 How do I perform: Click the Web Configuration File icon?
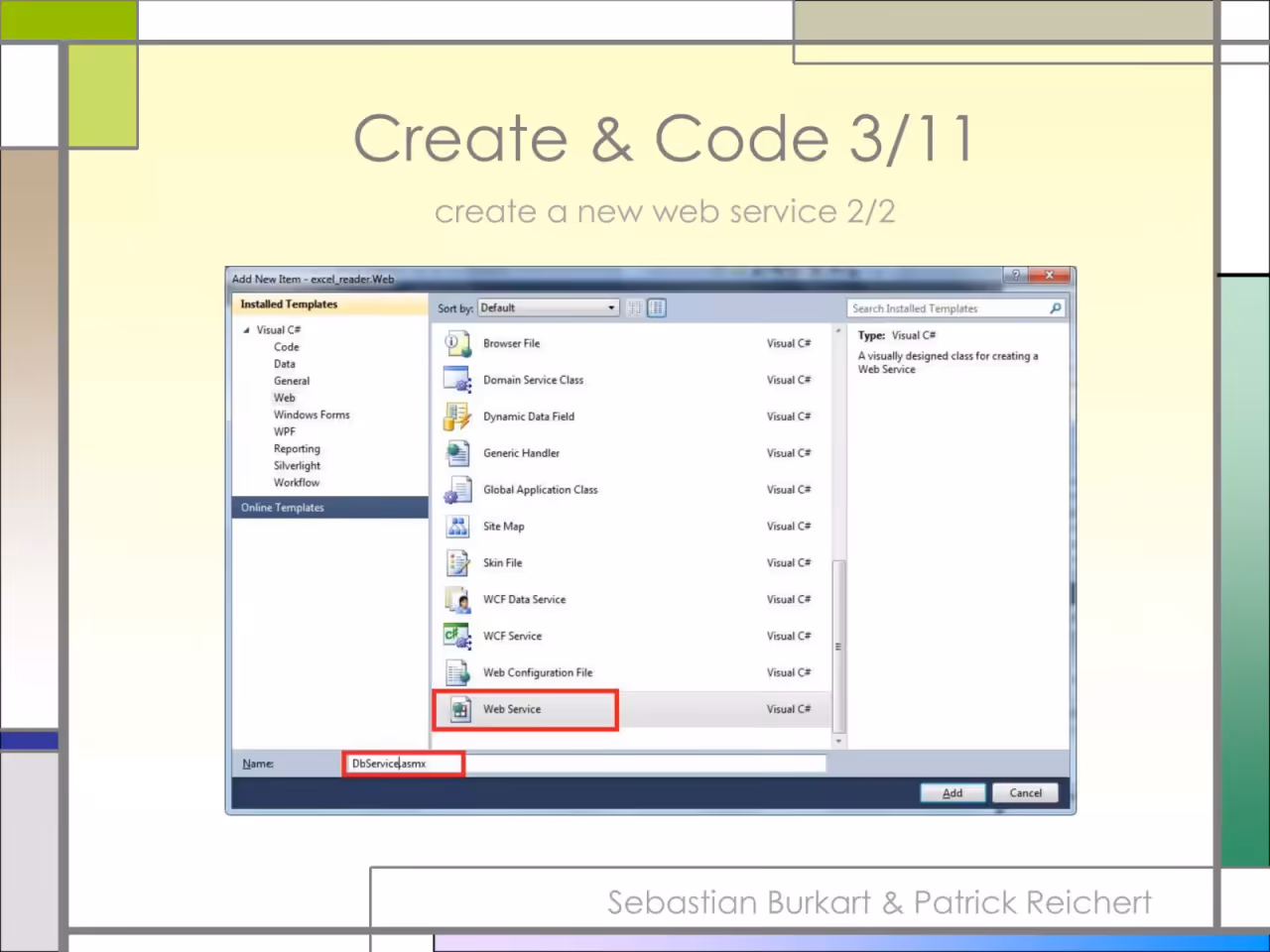(457, 673)
